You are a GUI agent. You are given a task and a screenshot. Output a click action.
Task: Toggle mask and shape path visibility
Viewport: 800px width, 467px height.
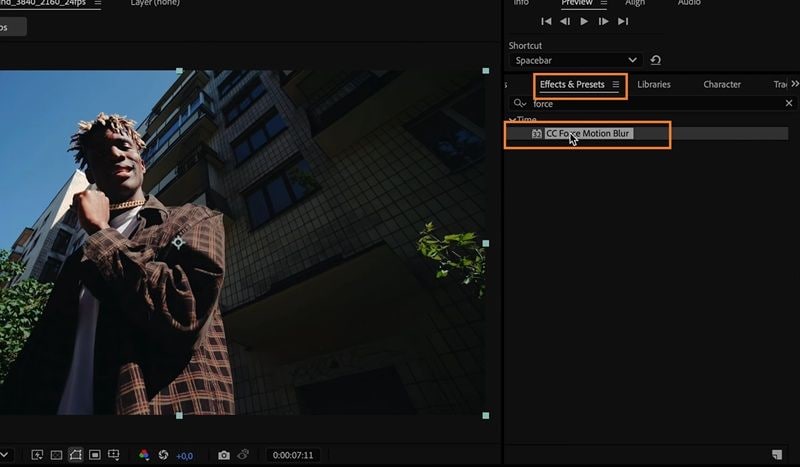[x=76, y=455]
